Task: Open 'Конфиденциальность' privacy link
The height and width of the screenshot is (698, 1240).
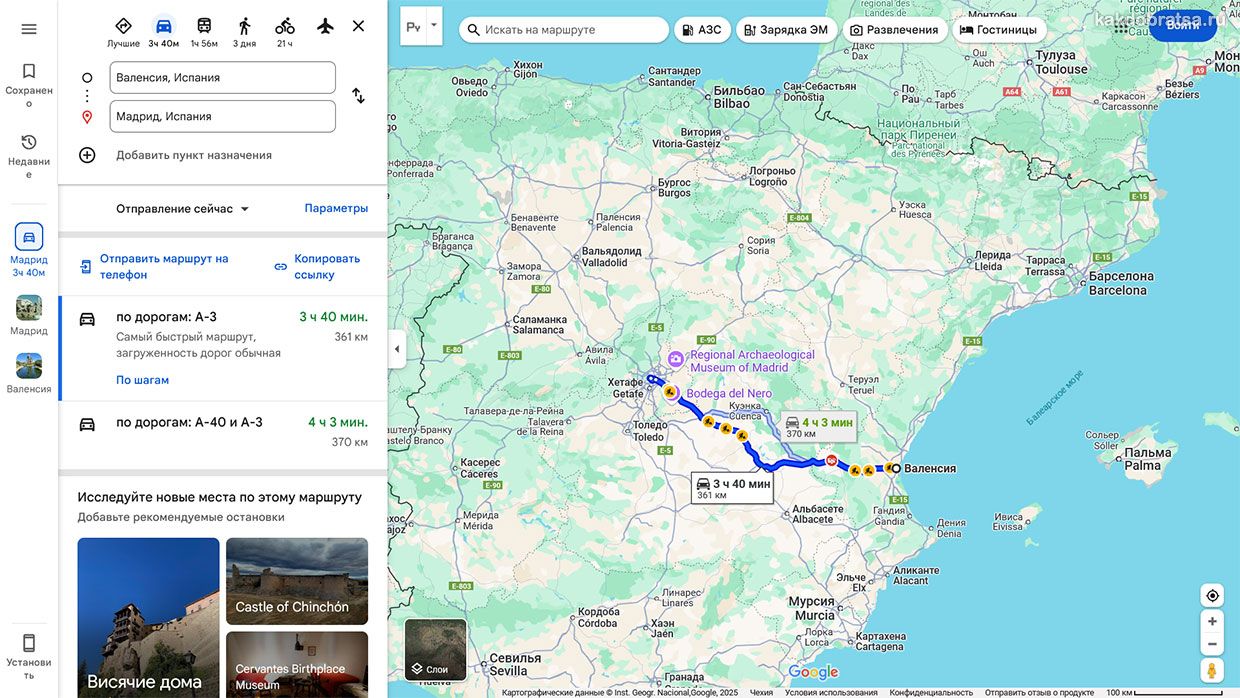Action: [931, 692]
